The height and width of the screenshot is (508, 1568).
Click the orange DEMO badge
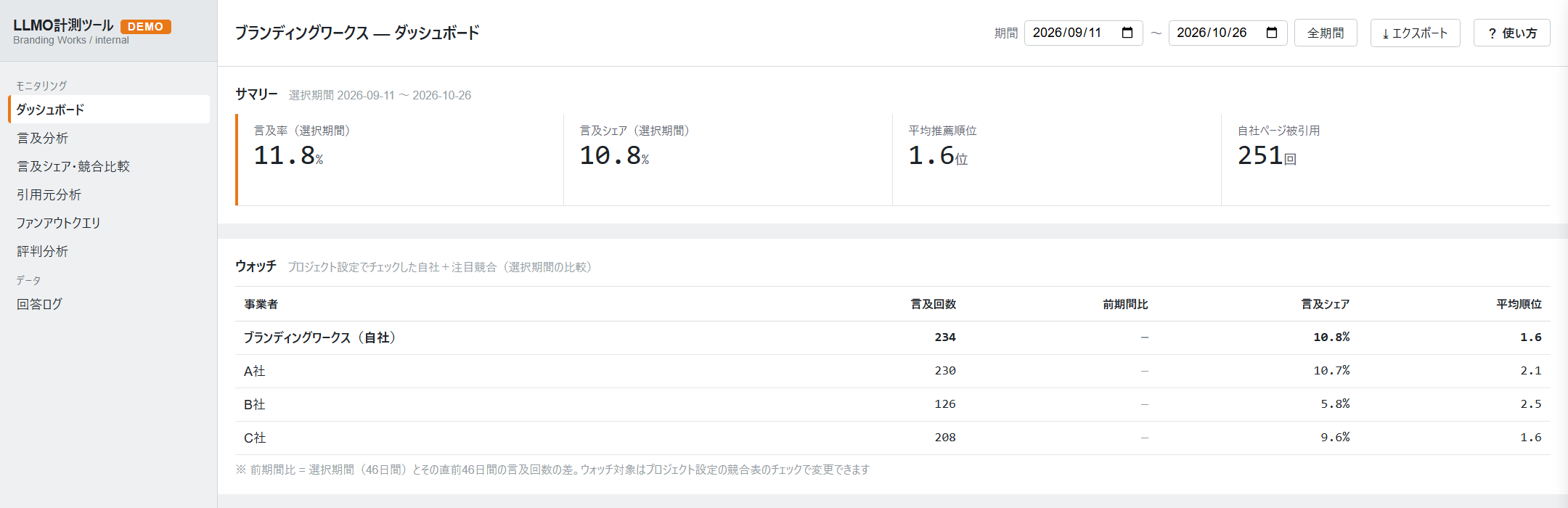[x=146, y=26]
